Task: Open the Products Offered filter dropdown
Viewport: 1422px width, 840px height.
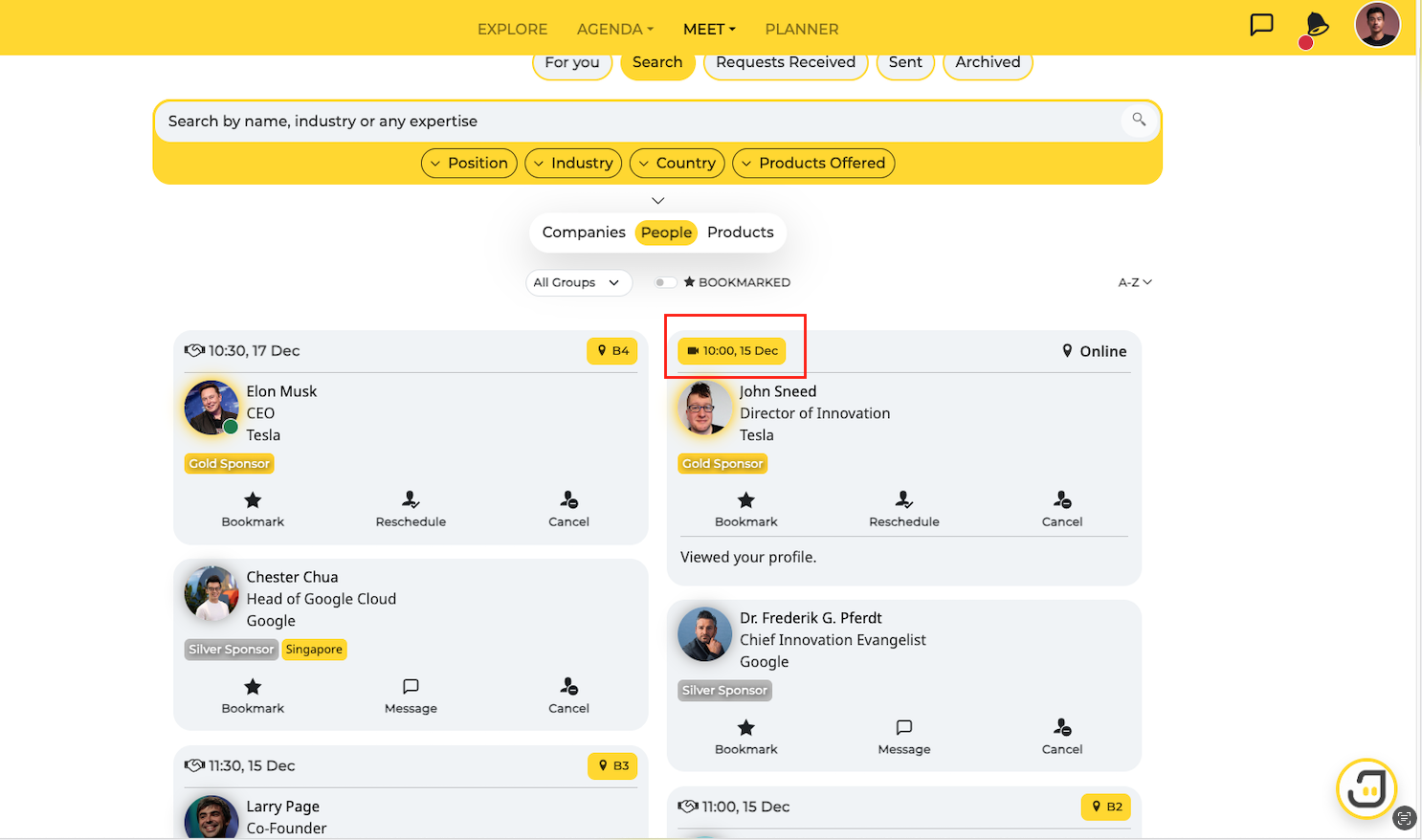Action: point(813,164)
